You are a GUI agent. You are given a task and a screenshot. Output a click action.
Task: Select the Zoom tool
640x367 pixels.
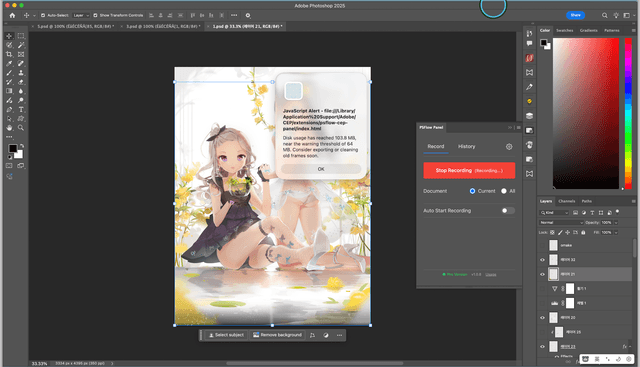pos(21,128)
